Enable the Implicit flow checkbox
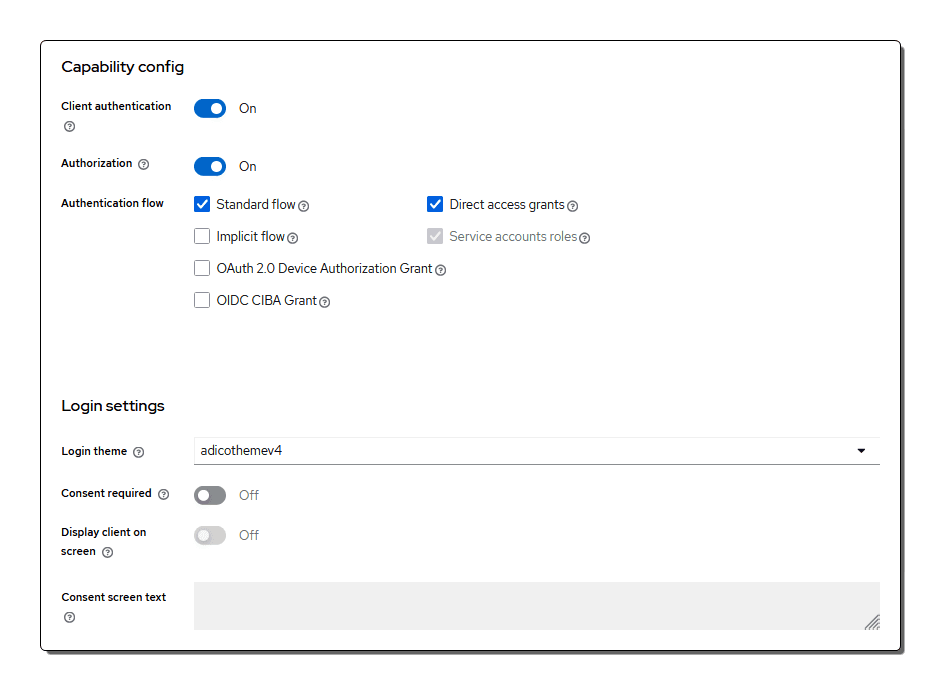940x690 pixels. [202, 237]
